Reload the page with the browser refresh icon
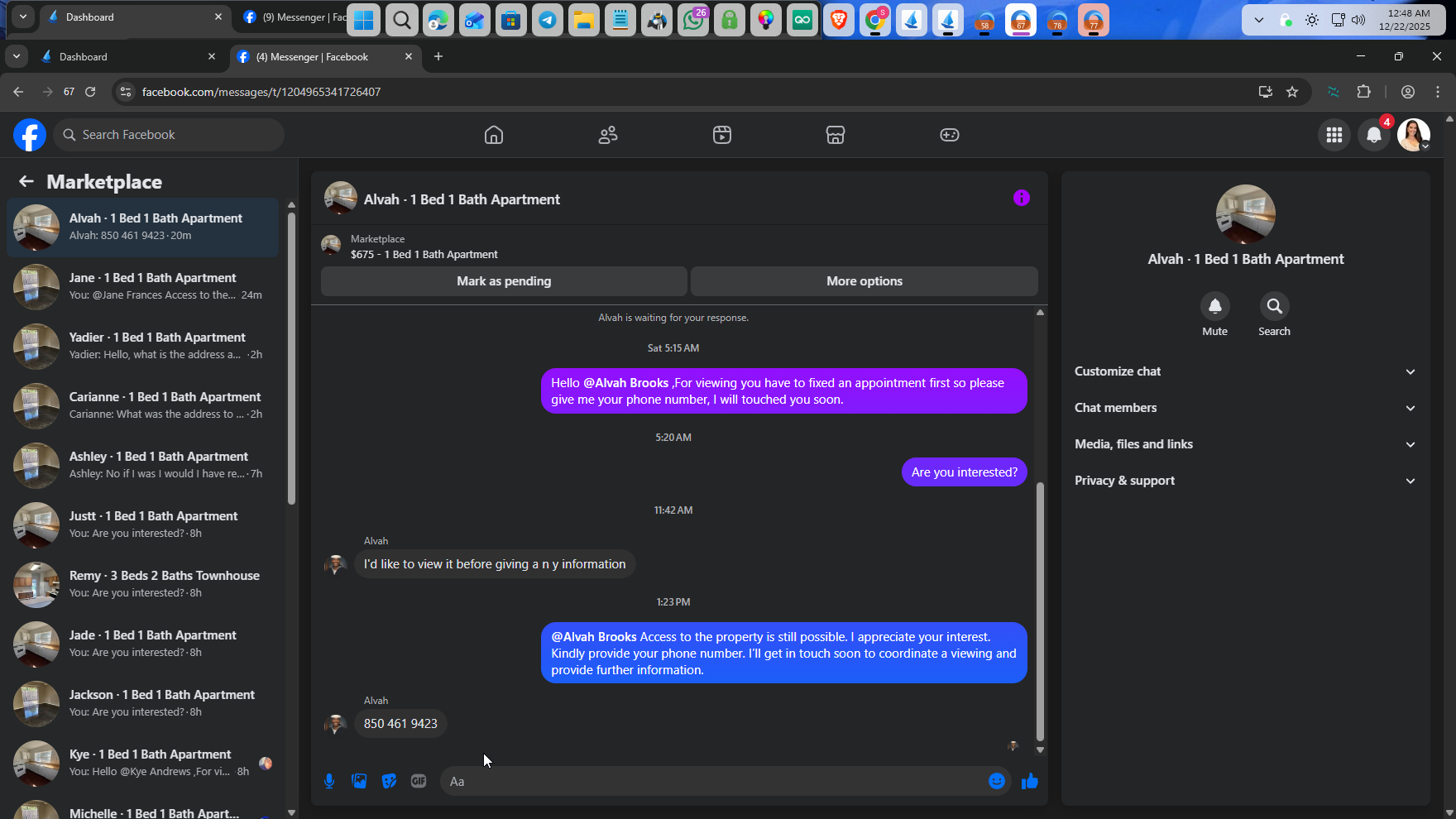Viewport: 1456px width, 819px height. click(x=90, y=92)
